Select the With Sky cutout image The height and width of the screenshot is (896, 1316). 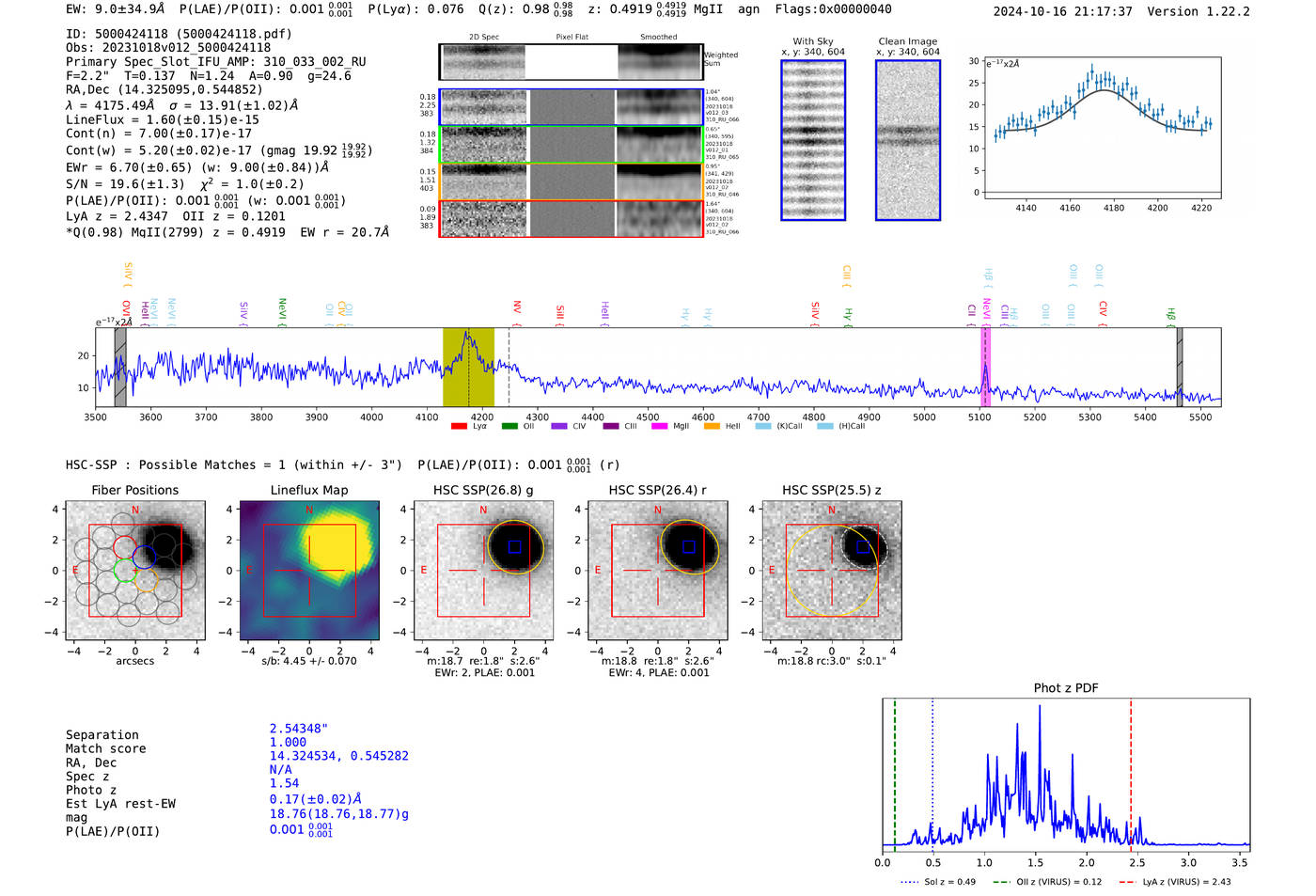(813, 140)
